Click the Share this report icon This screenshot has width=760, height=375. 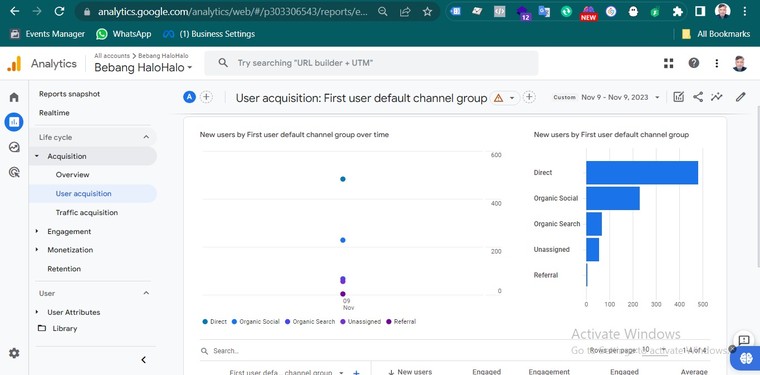pyautogui.click(x=698, y=97)
